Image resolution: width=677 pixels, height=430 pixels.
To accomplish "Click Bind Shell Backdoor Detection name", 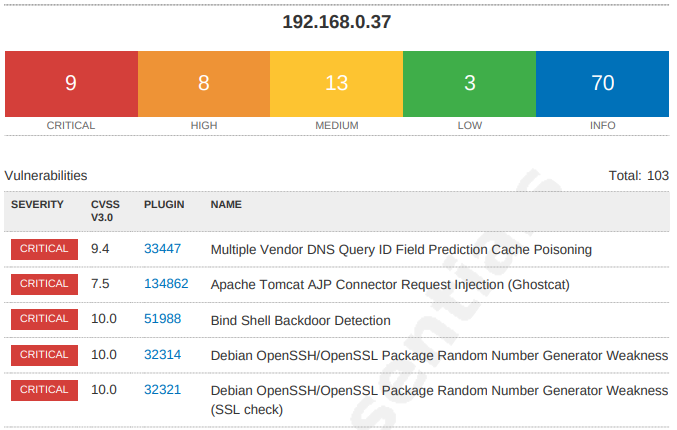I will click(x=301, y=320).
